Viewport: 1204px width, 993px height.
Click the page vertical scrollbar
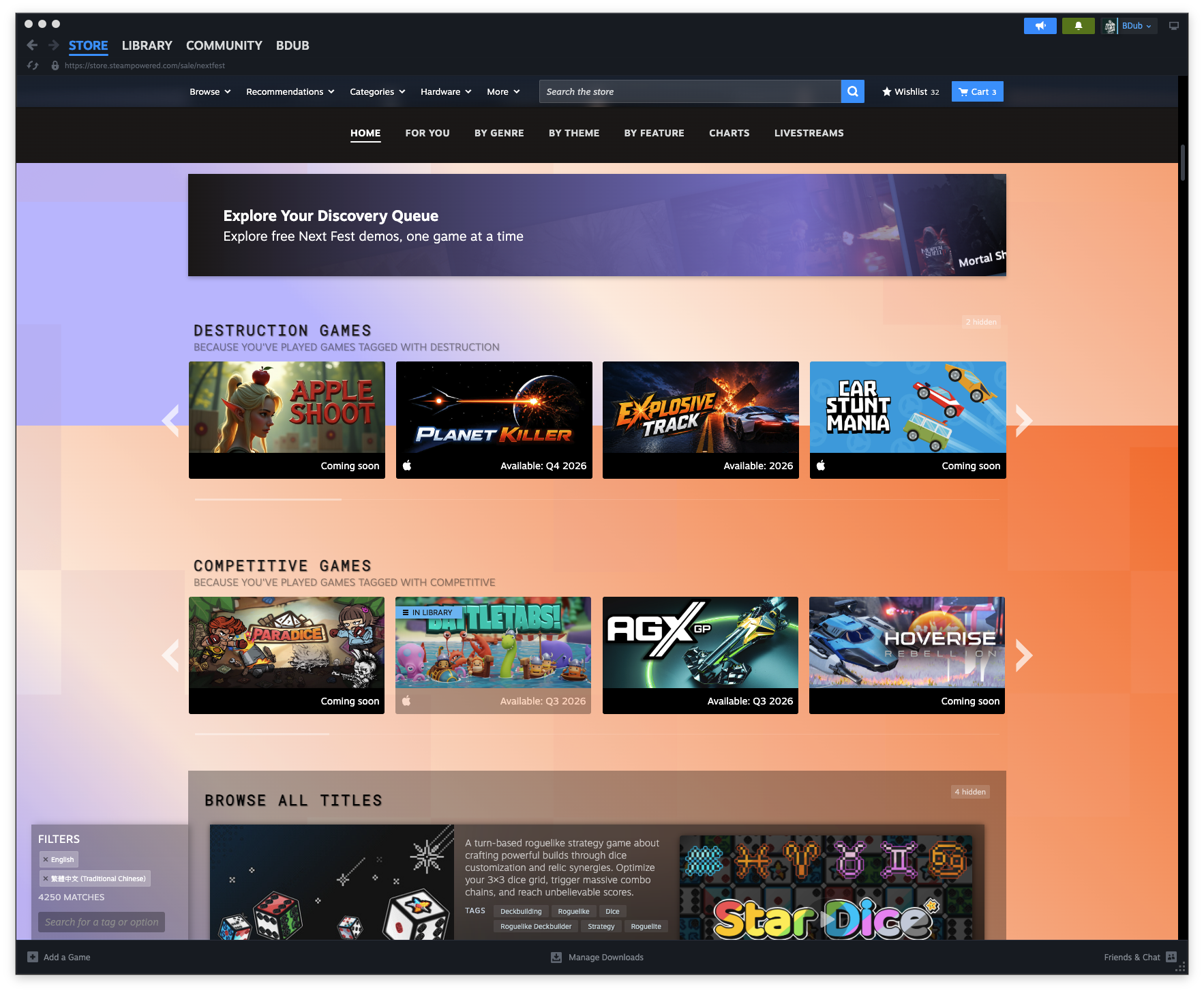[x=1183, y=164]
